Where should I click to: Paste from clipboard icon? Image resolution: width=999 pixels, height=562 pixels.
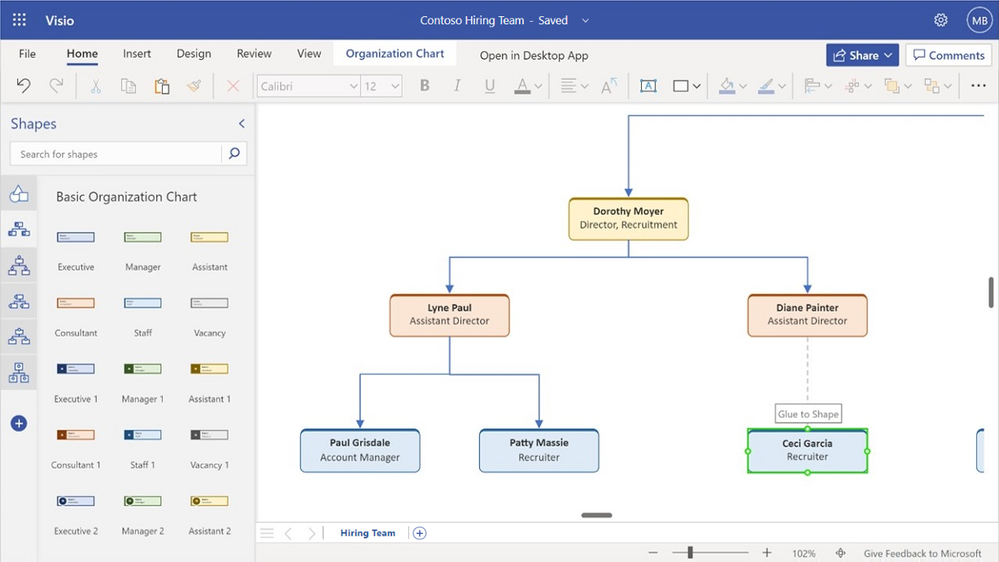click(x=162, y=86)
